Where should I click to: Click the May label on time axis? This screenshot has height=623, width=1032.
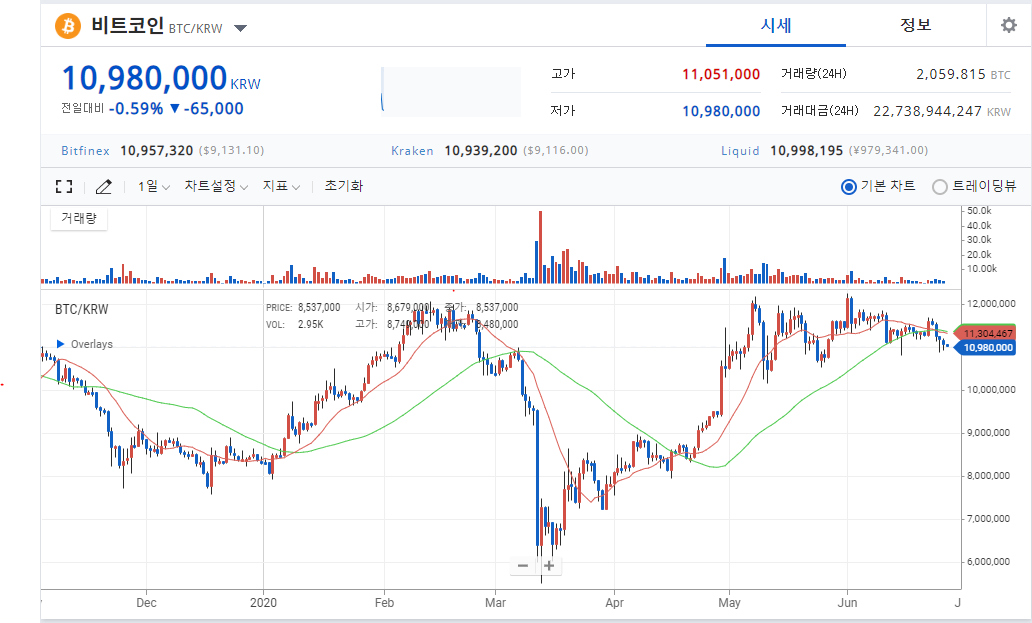(x=729, y=603)
